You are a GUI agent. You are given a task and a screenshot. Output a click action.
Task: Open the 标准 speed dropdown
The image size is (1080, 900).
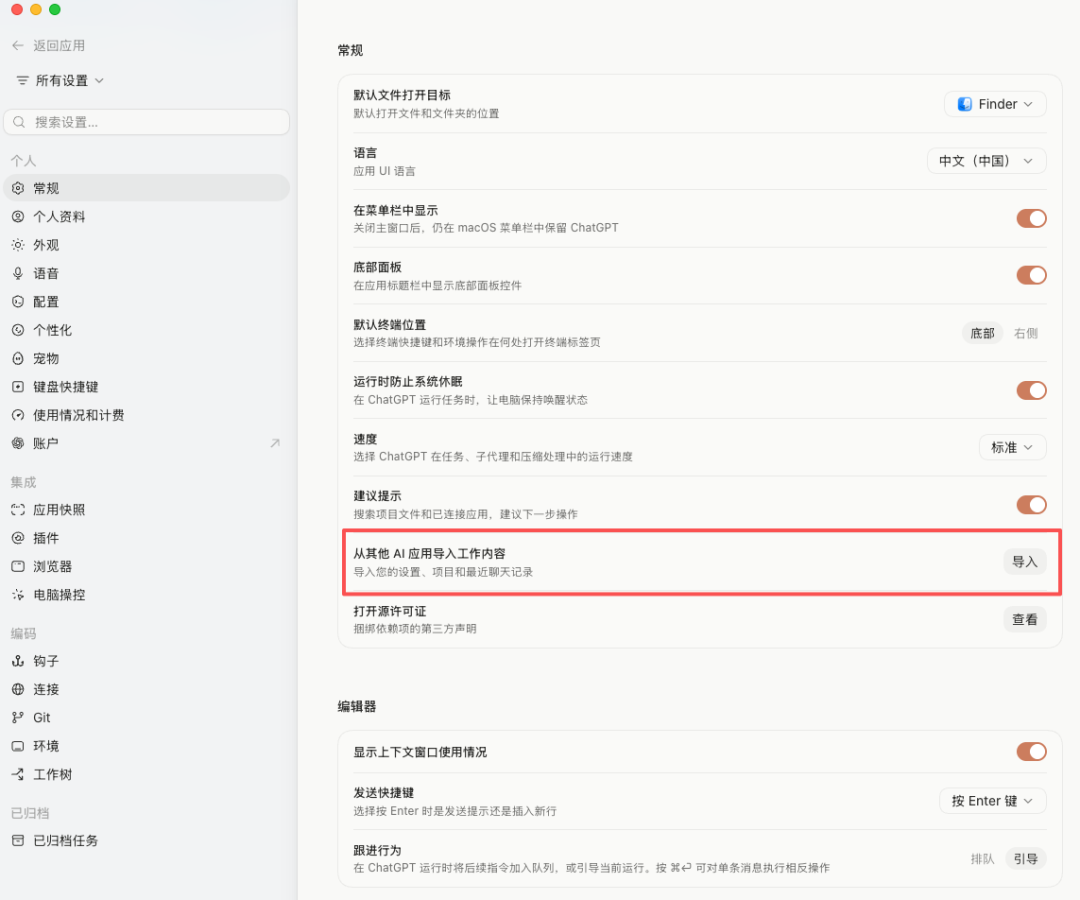pos(1012,448)
